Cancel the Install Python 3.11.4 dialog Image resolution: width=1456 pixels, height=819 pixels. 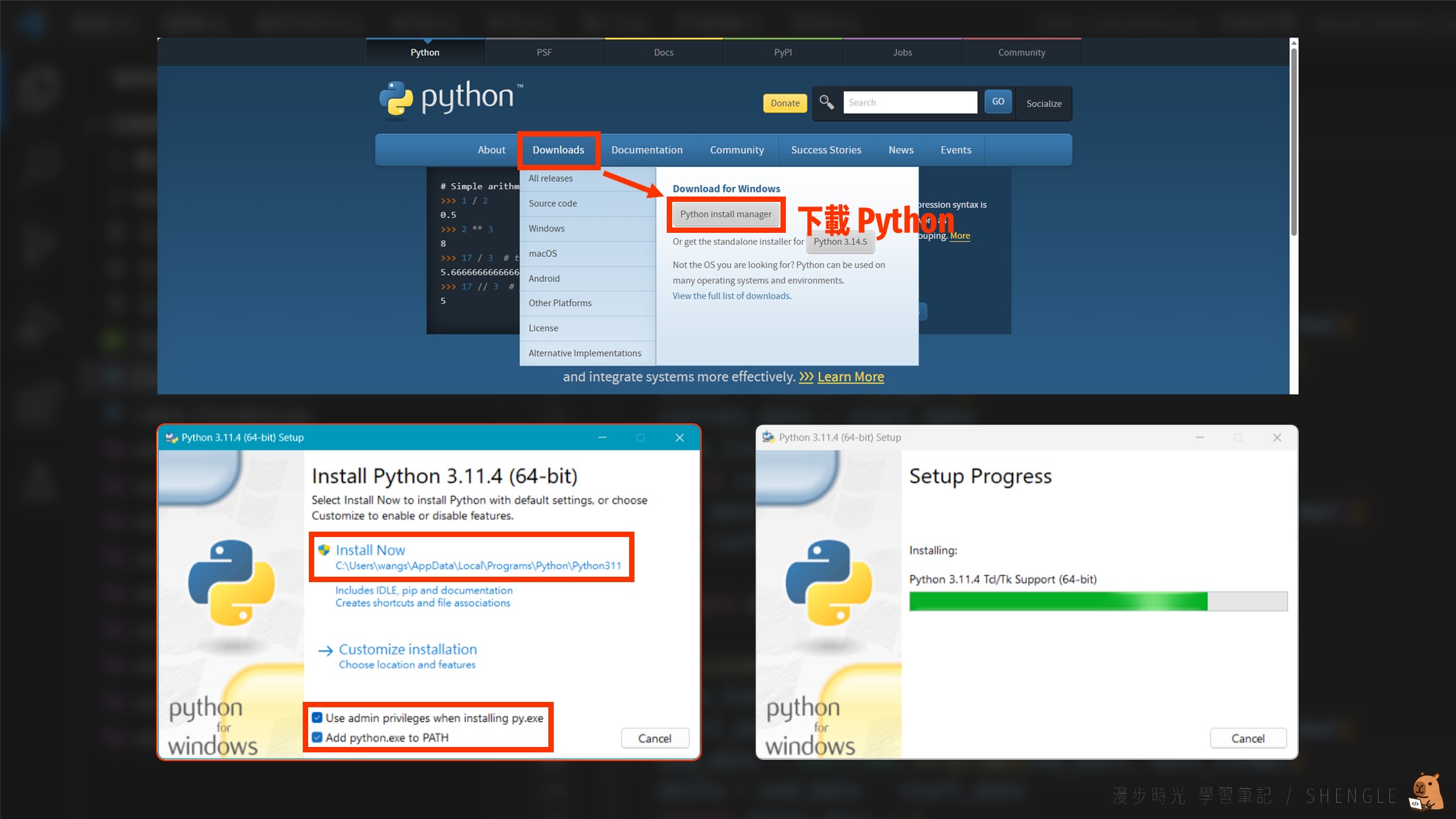tap(655, 738)
